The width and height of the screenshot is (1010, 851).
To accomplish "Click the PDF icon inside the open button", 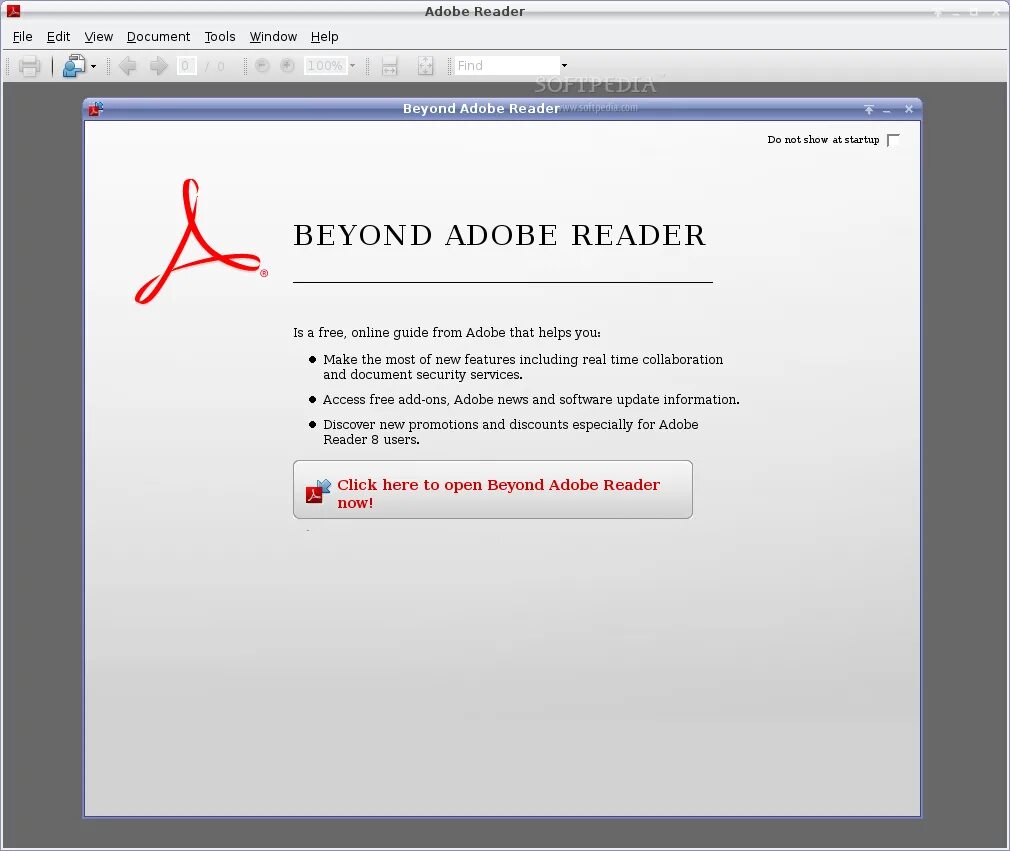I will tap(318, 491).
